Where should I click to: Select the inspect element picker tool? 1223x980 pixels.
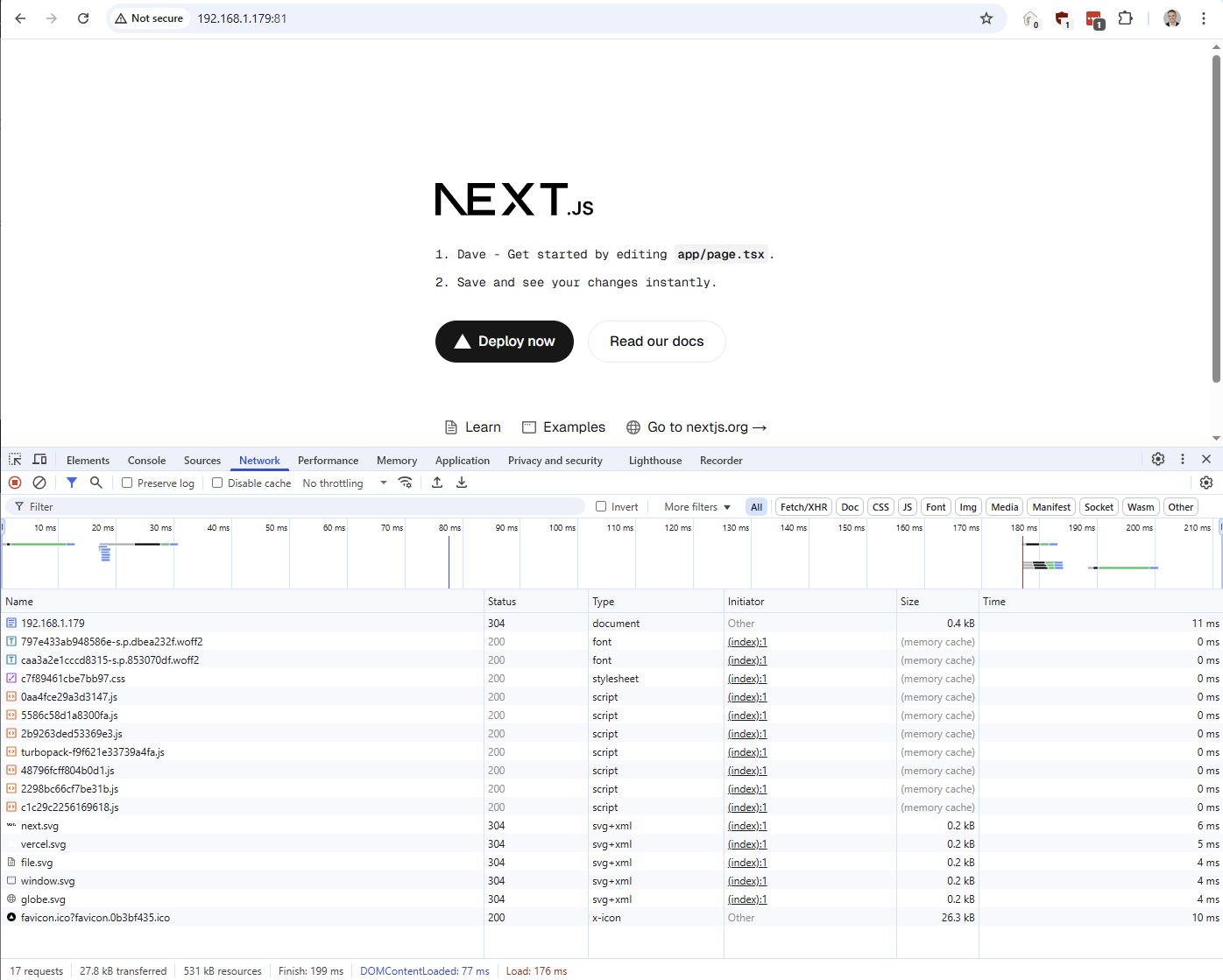15,460
